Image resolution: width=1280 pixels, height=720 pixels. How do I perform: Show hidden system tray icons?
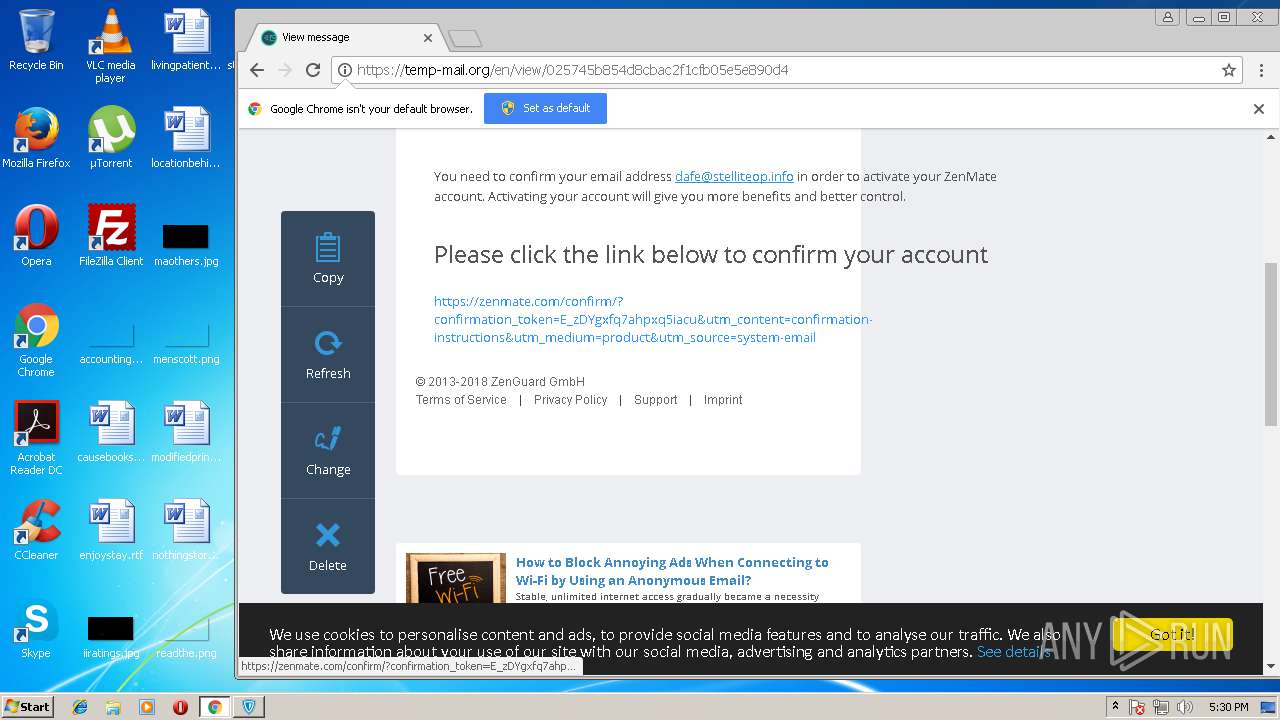[1115, 707]
